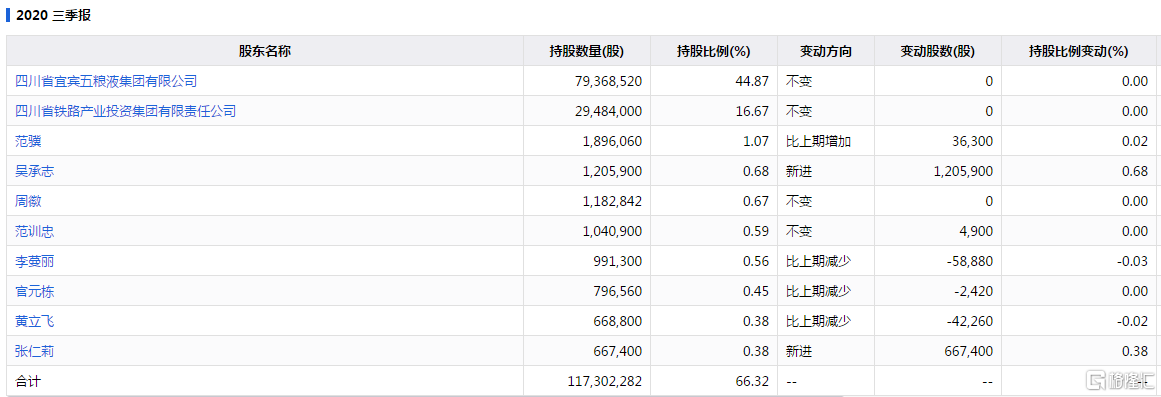Click the 持股比例(%) column header

(x=714, y=51)
